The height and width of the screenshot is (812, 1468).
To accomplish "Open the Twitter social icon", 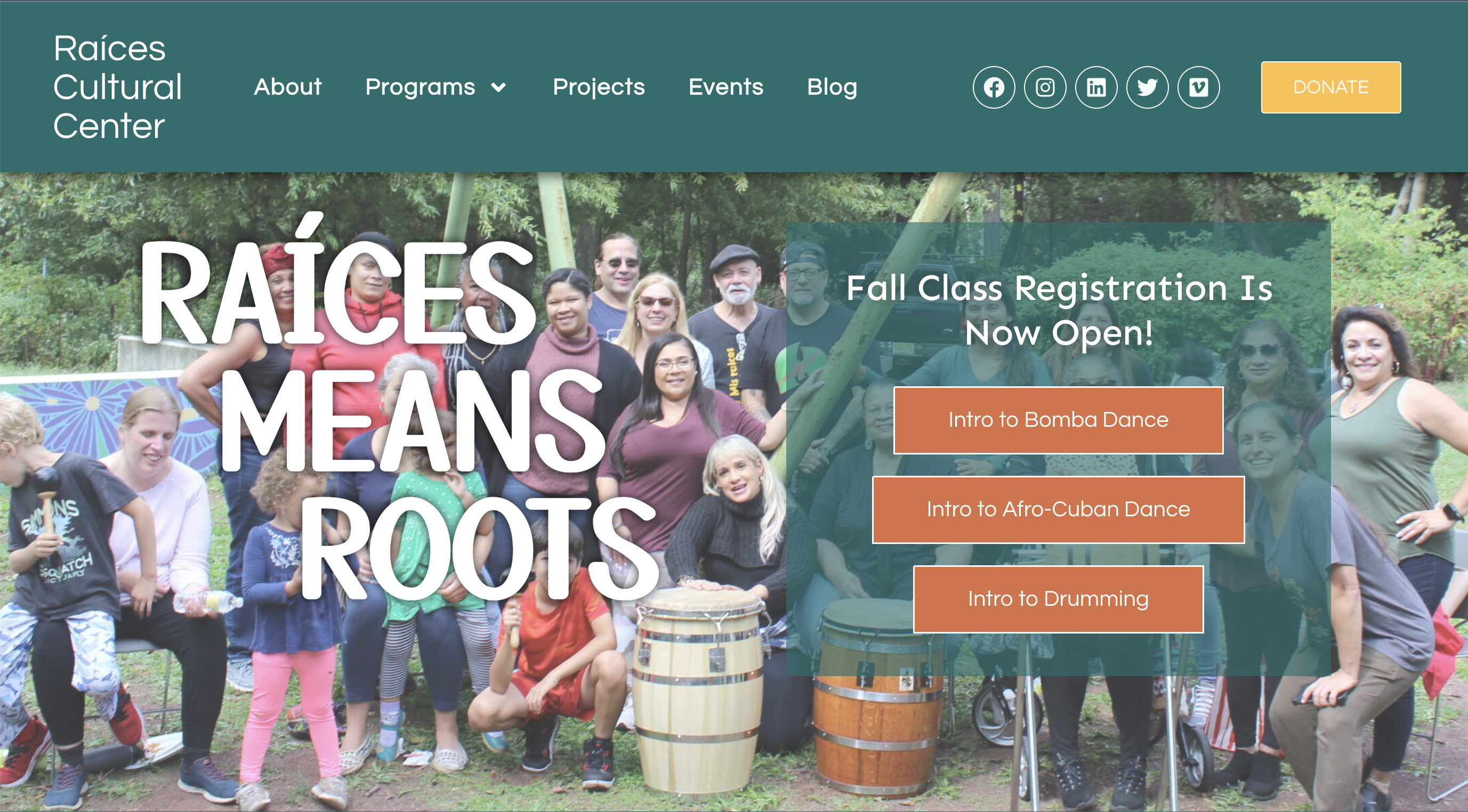I will click(x=1148, y=87).
